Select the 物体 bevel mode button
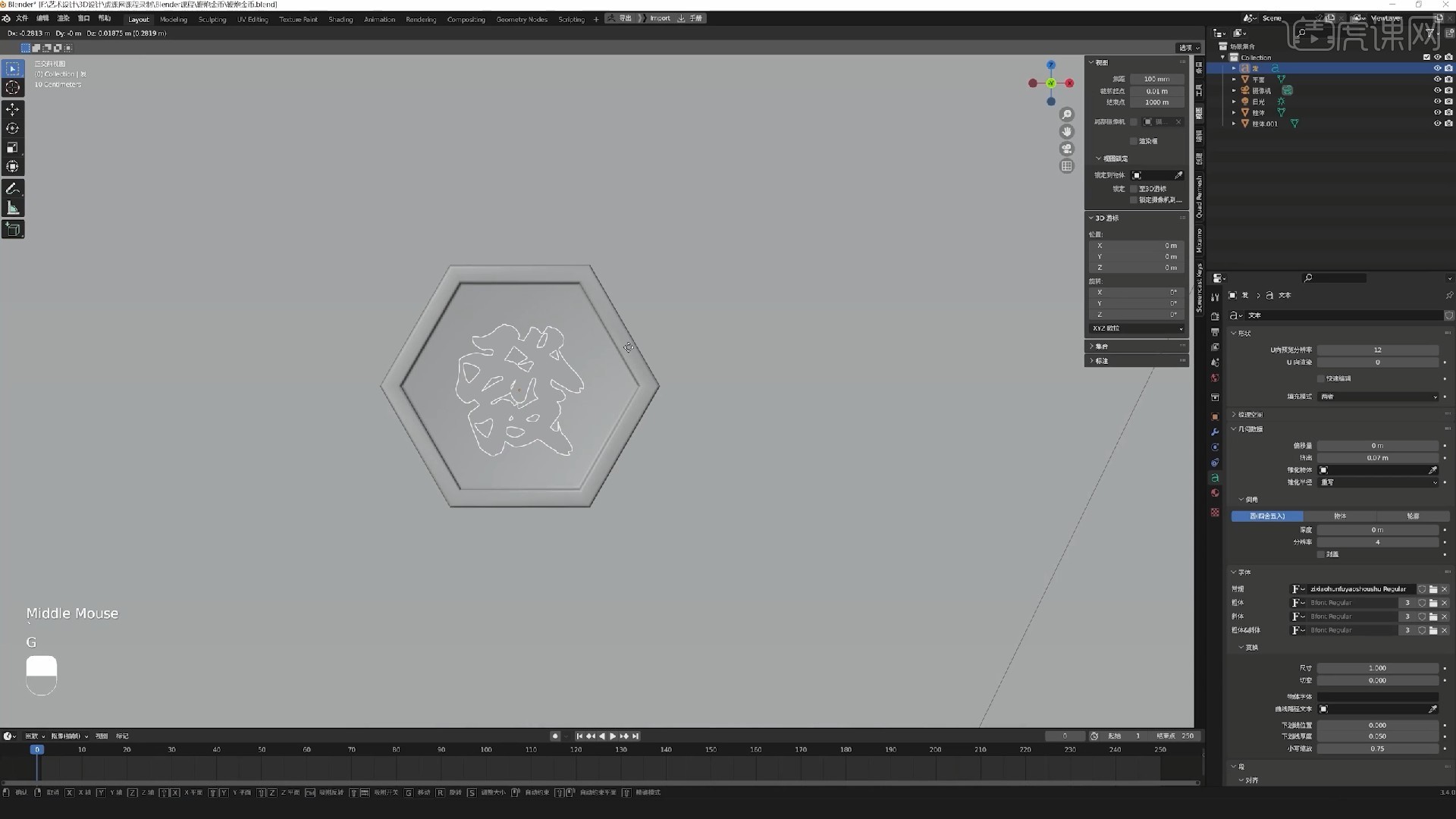This screenshot has width=1456, height=819. coord(1340,516)
